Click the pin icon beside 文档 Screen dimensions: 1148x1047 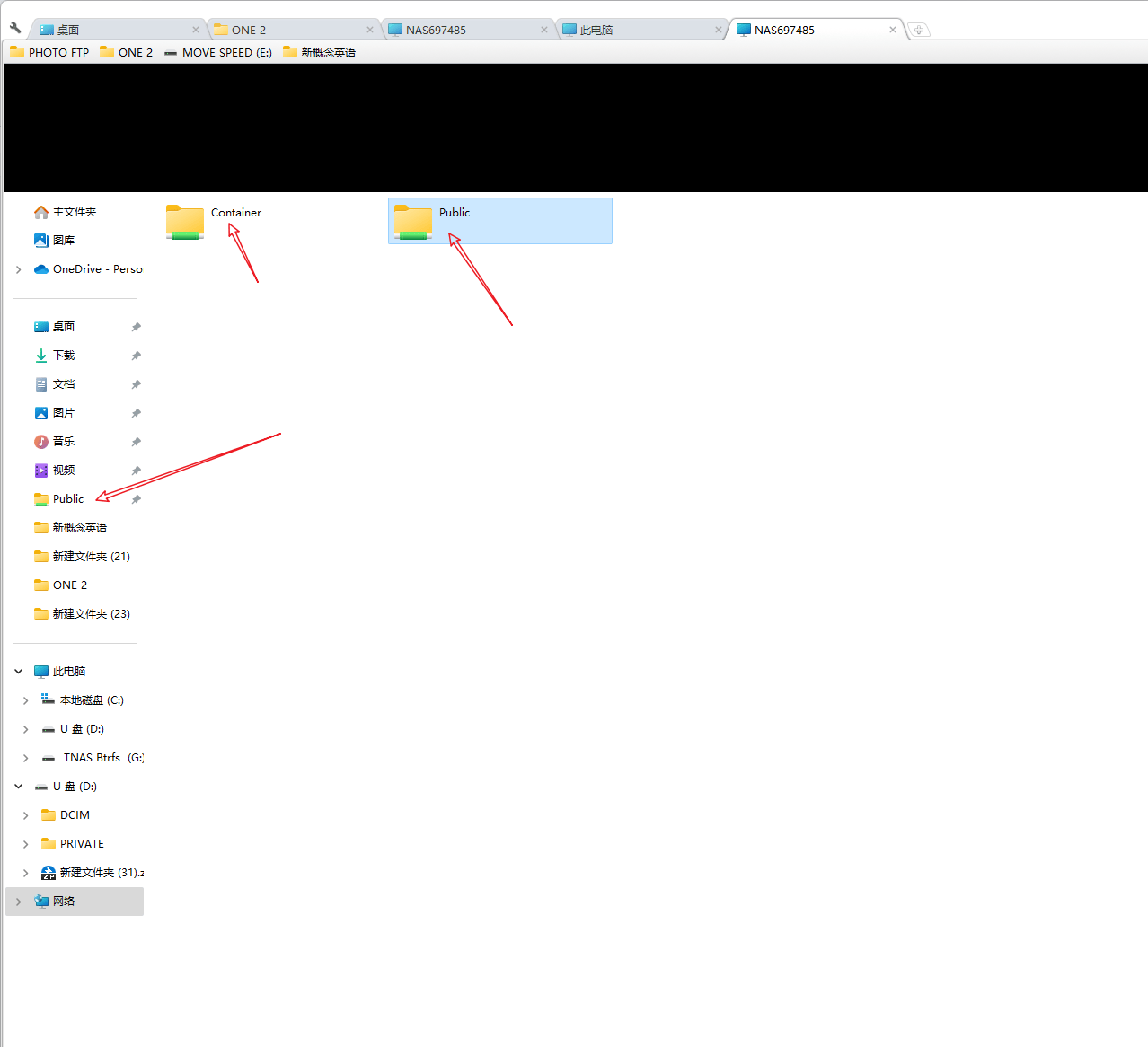pyautogui.click(x=136, y=384)
